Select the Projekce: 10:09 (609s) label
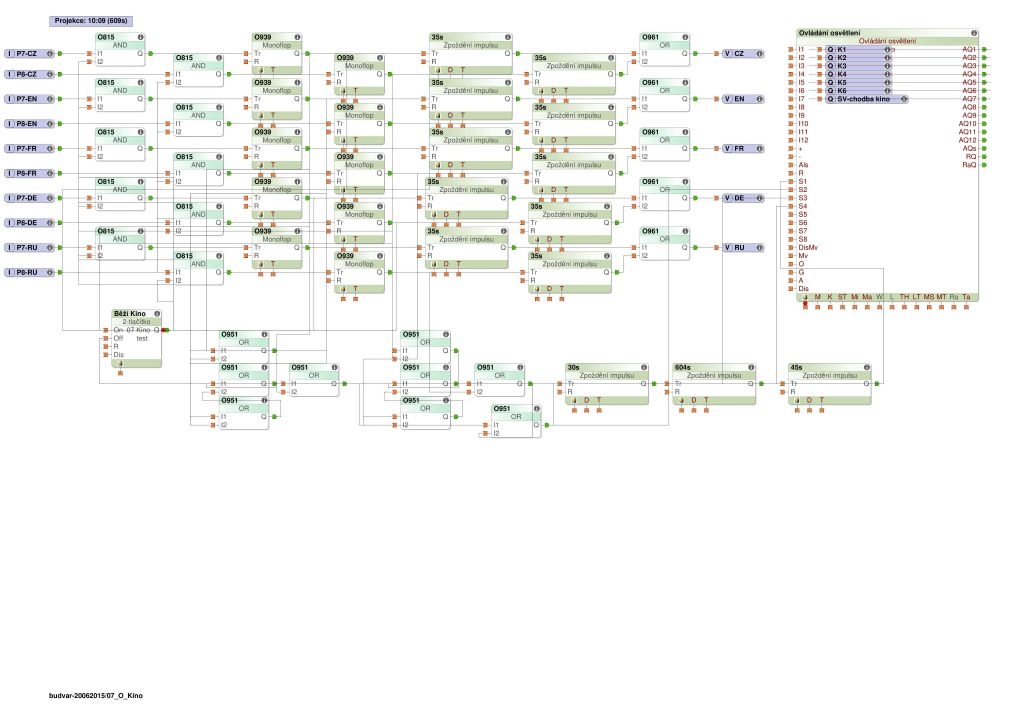 pyautogui.click(x=91, y=21)
